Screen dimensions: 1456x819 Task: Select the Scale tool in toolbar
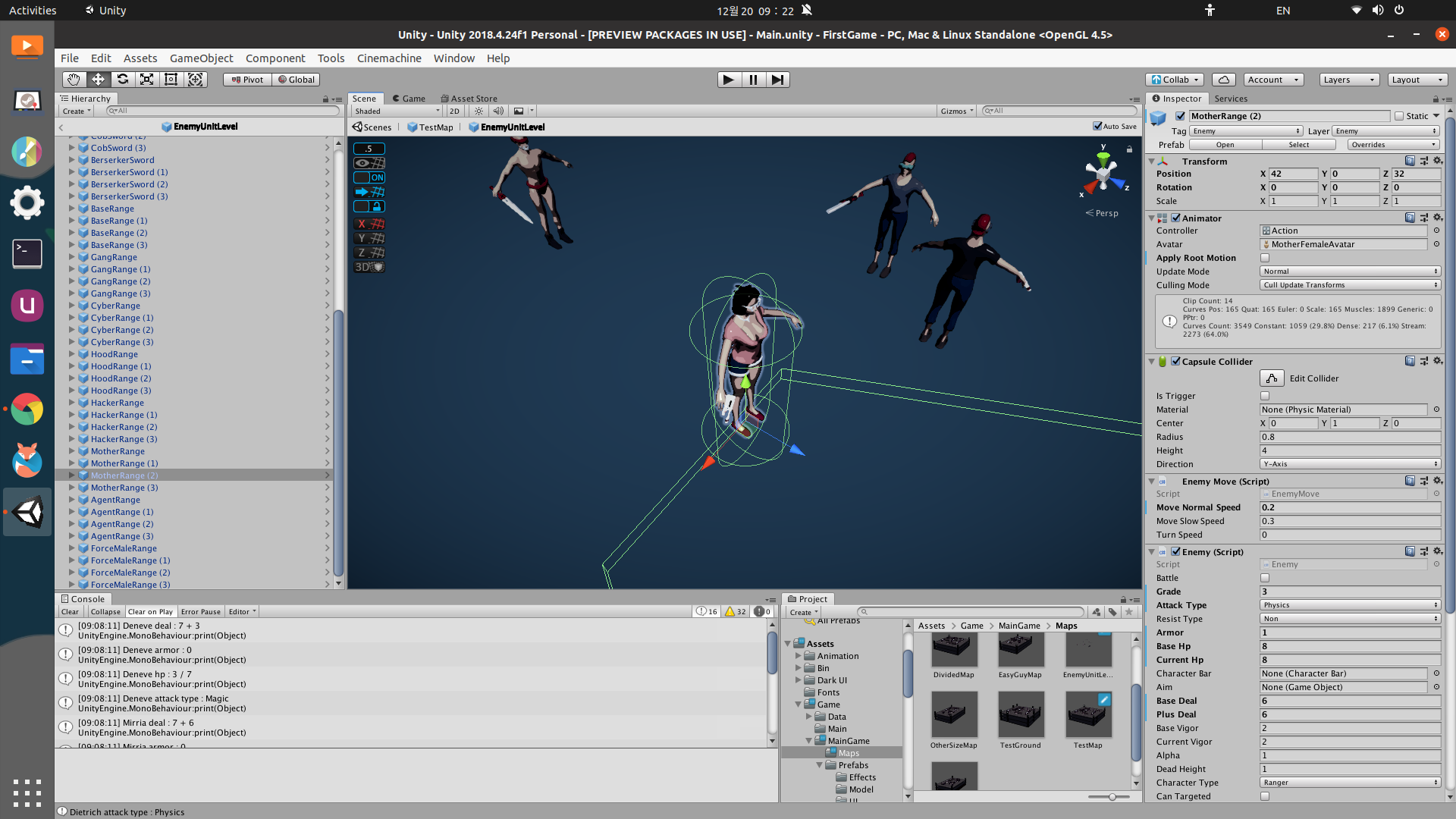[146, 80]
